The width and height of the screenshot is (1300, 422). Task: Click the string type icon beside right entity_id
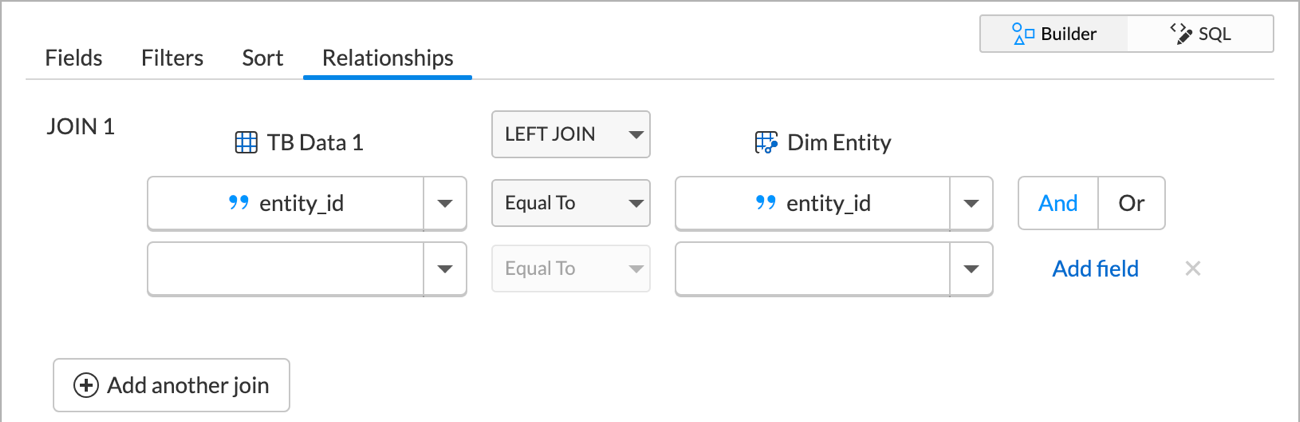765,203
